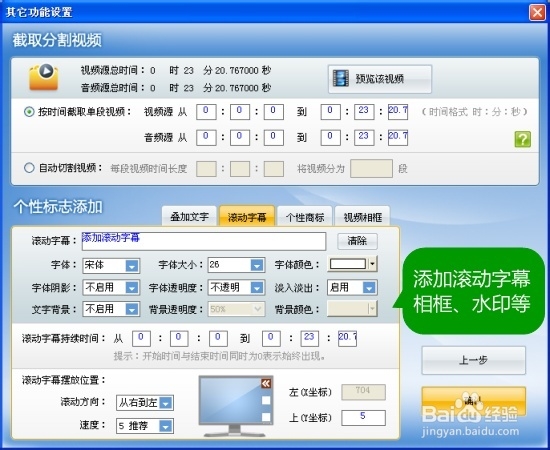
Task: Click video source start hour field
Action: (x=206, y=112)
